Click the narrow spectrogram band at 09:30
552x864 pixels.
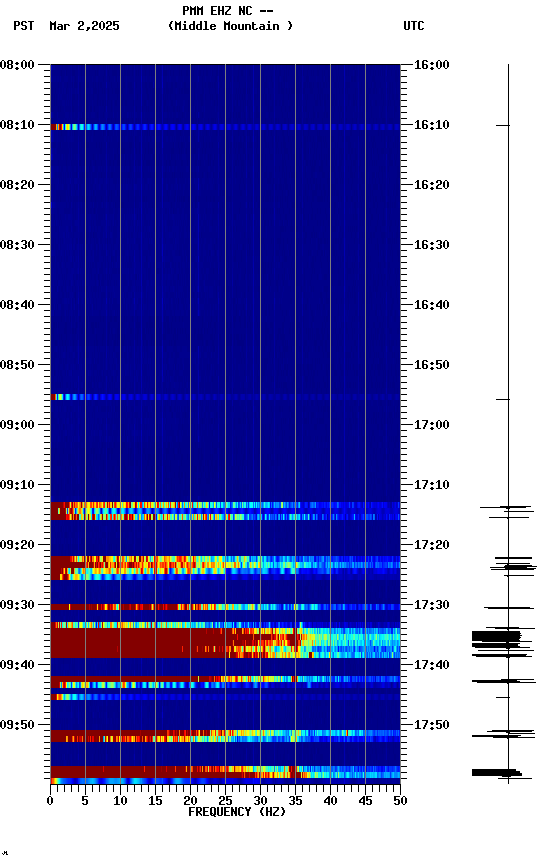[x=225, y=607]
